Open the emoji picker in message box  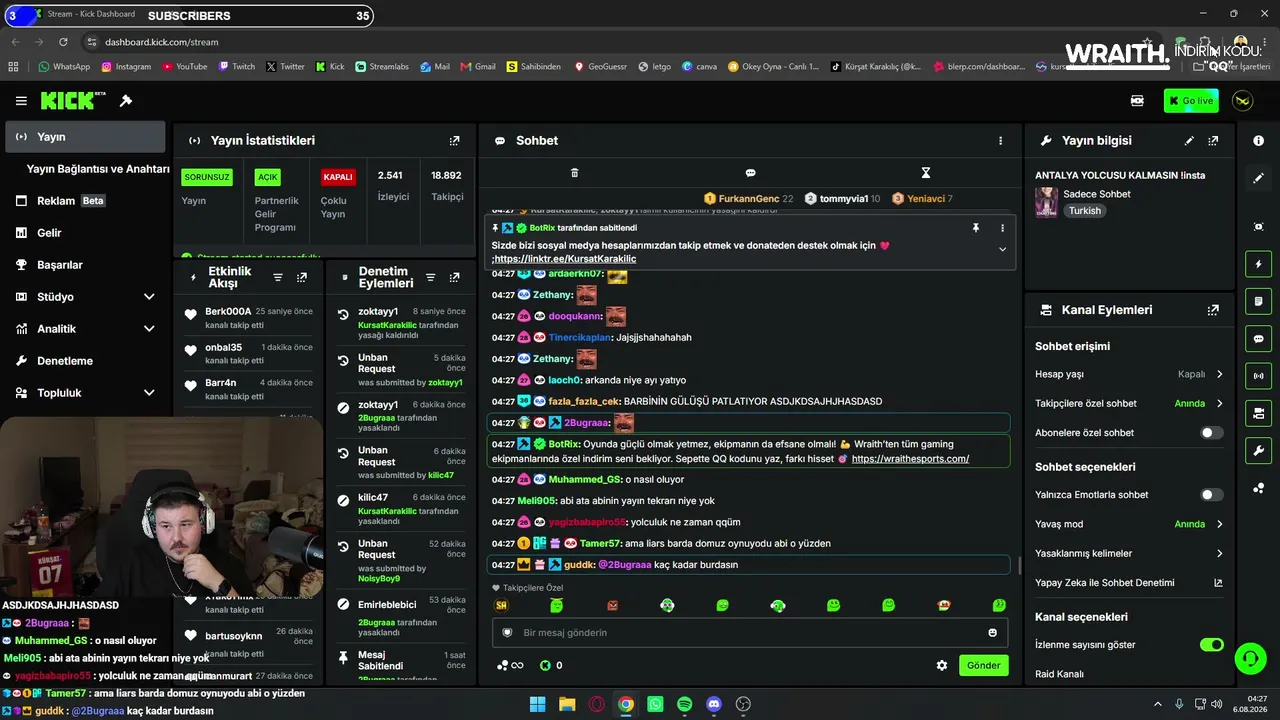[x=992, y=633]
